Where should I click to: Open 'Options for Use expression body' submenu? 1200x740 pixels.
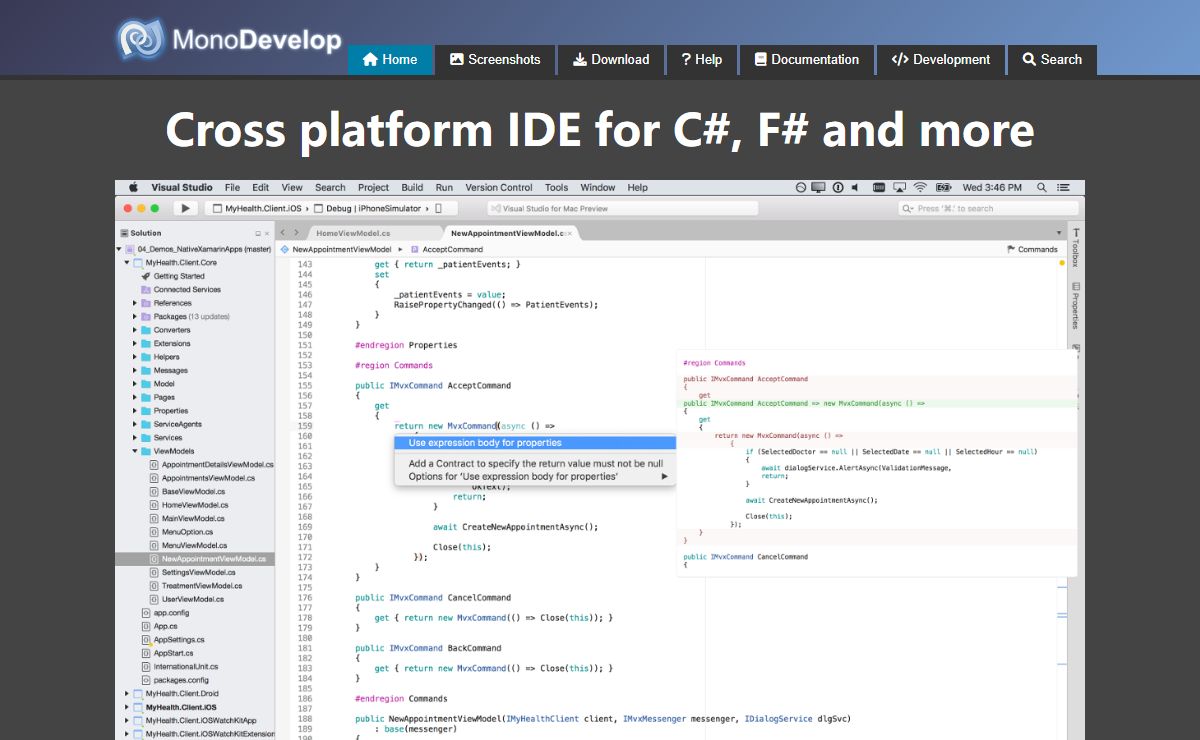(x=535, y=476)
